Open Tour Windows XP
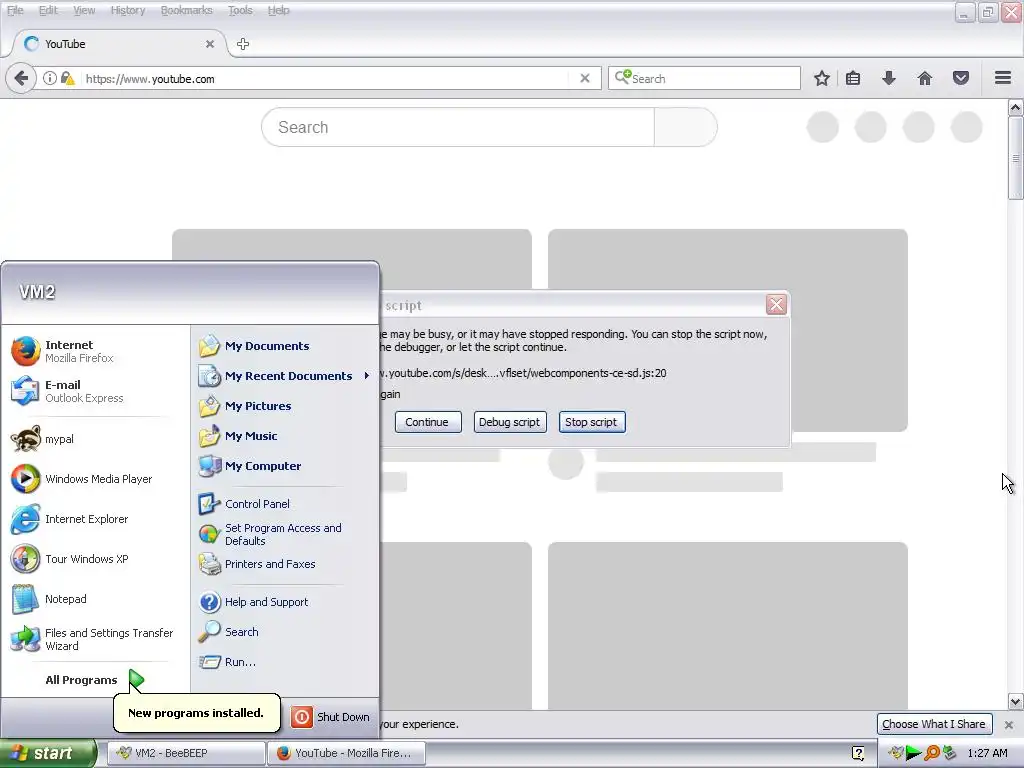 71,559
